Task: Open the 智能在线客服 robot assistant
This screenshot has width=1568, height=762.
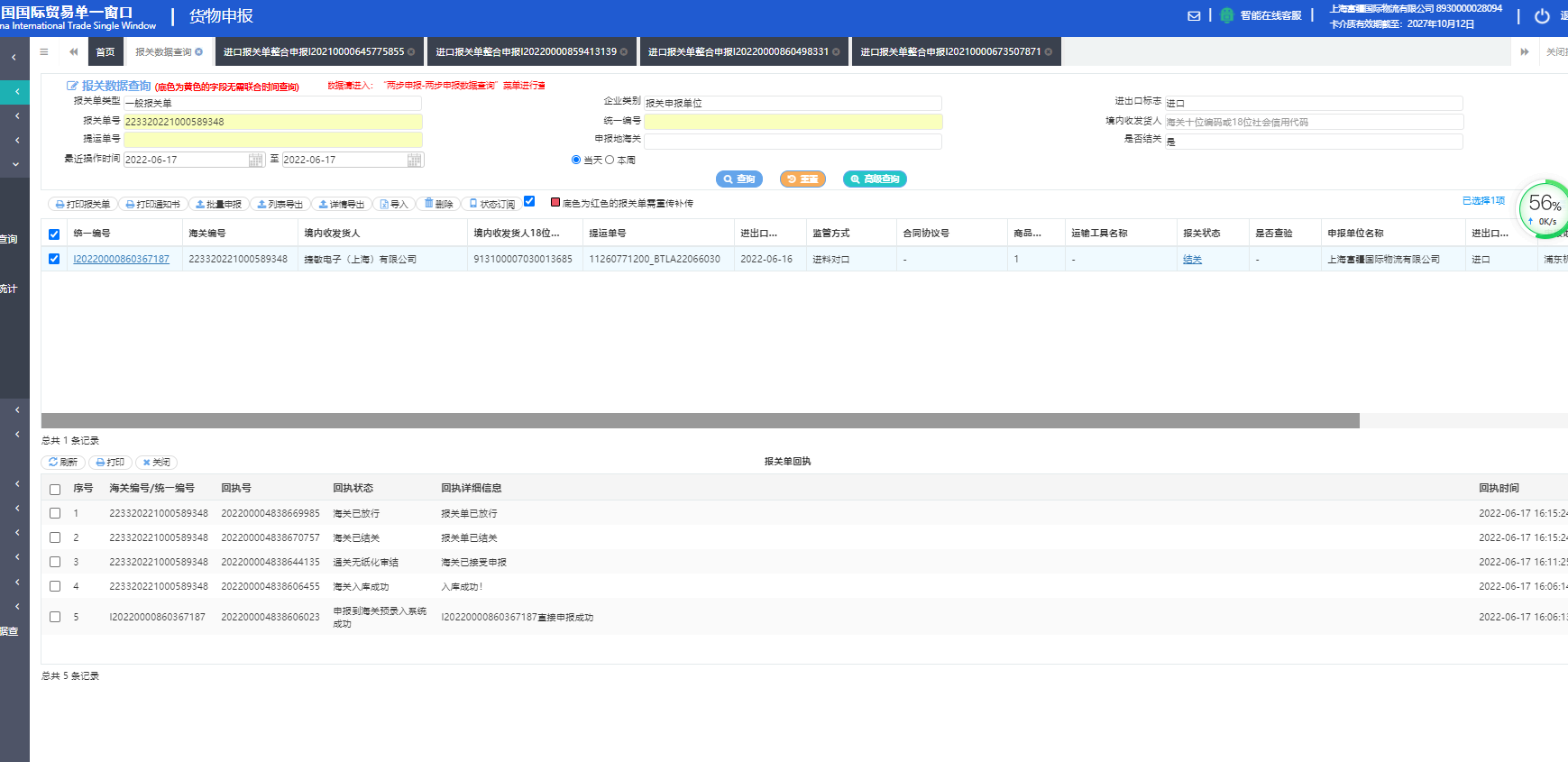Action: coord(1261,15)
